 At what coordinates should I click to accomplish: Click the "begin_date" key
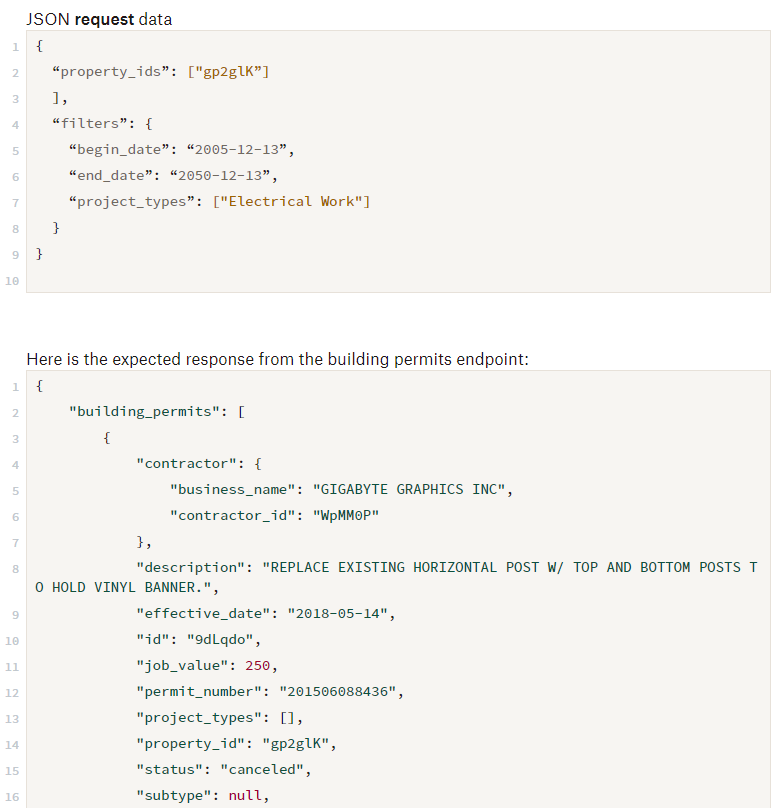[x=119, y=150]
